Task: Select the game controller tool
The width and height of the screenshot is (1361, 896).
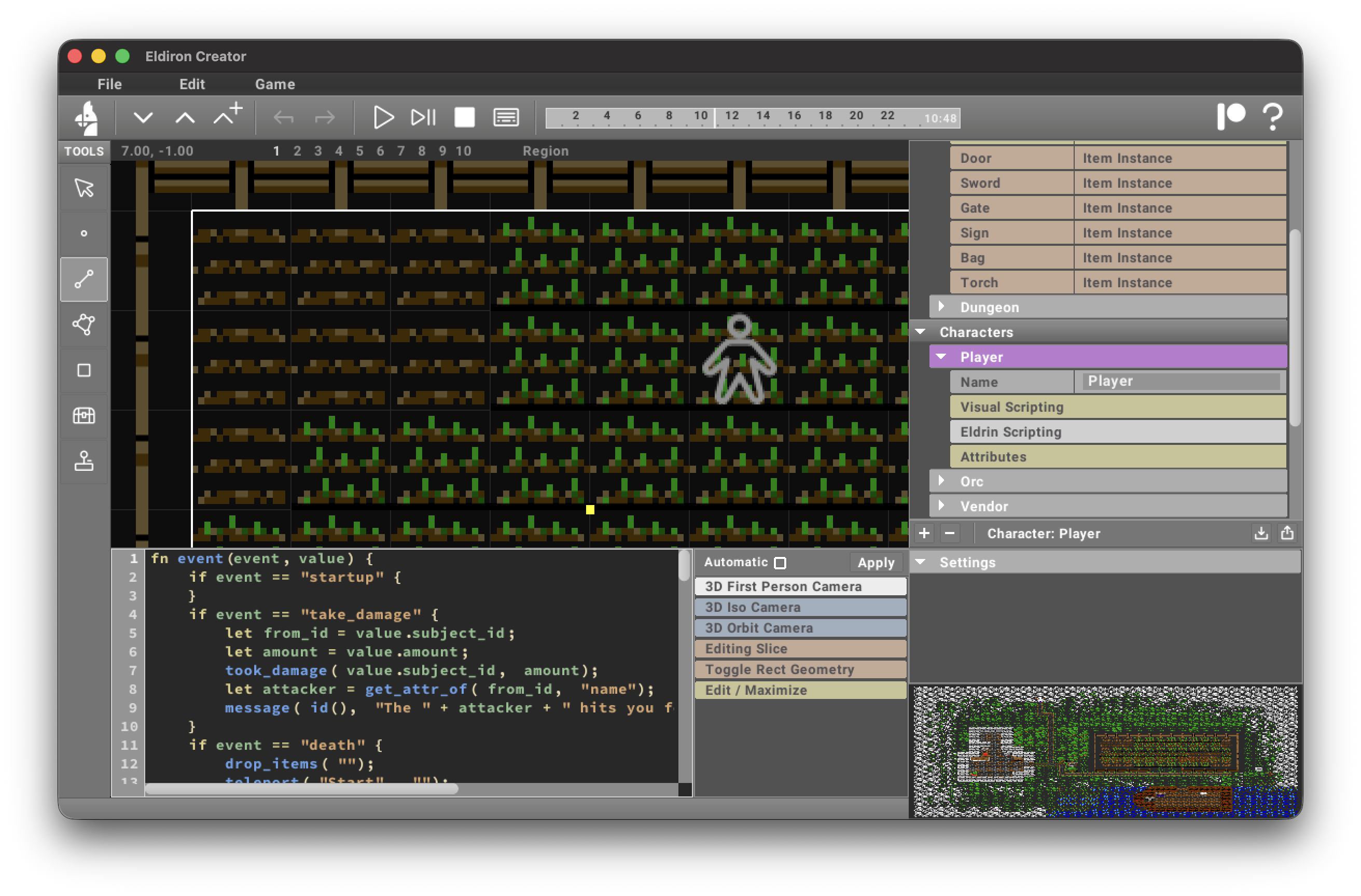Action: [x=84, y=462]
